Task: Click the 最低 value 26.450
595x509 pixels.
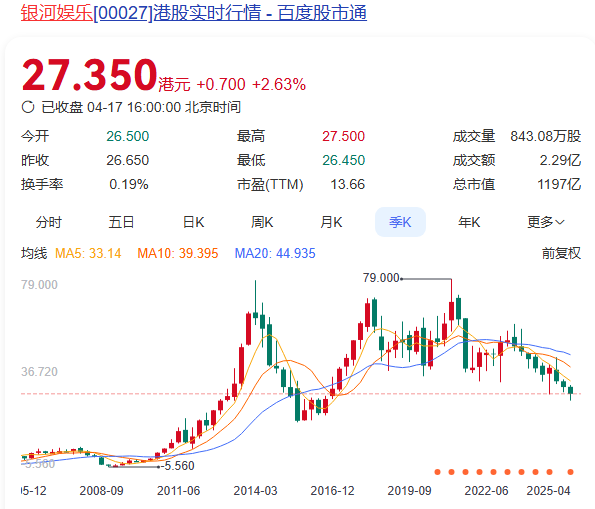Action: click(x=343, y=161)
